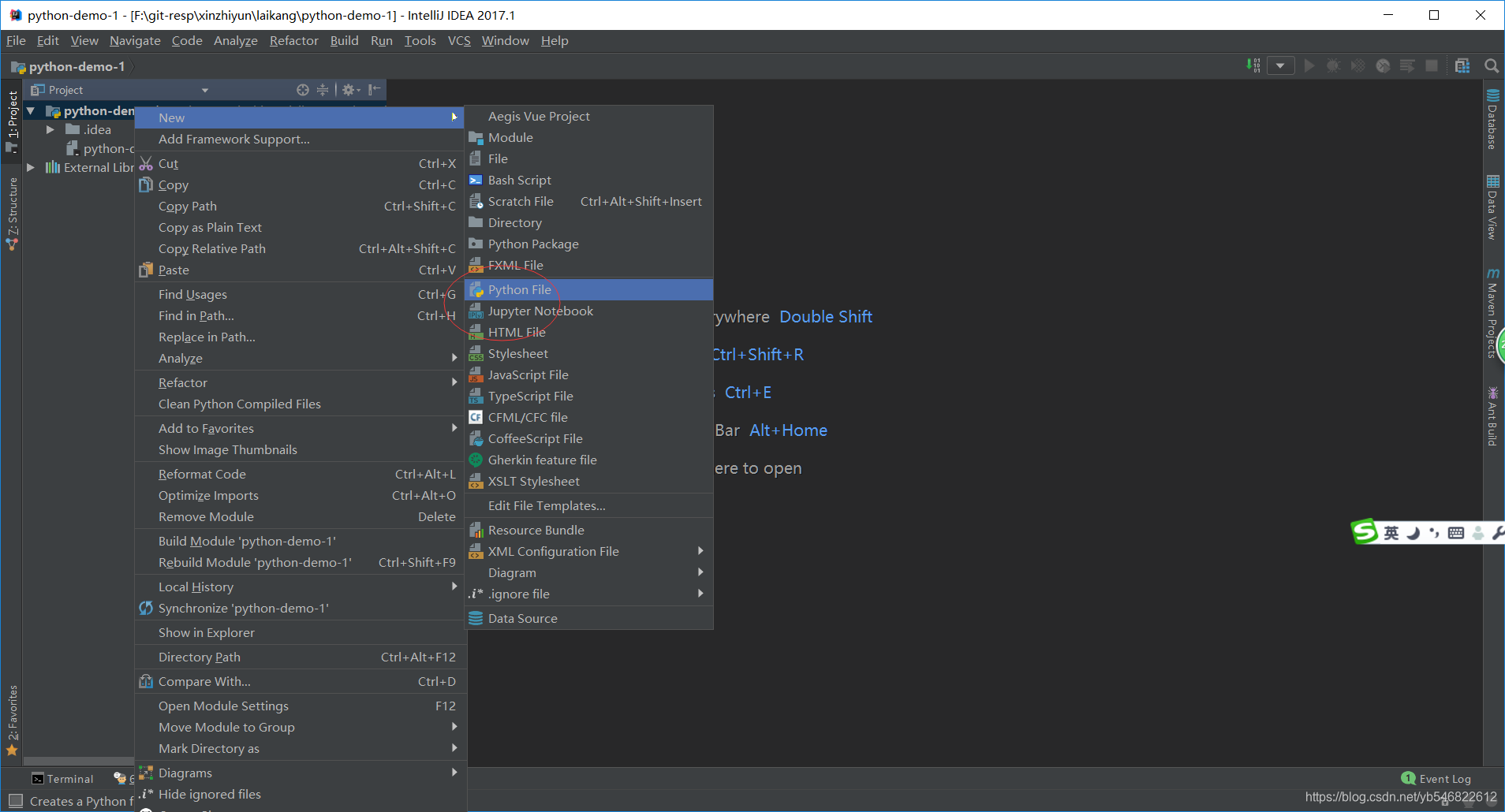Screen dimensions: 1505x812
Task: Expand the .ignore file submenu
Action: 589,594
